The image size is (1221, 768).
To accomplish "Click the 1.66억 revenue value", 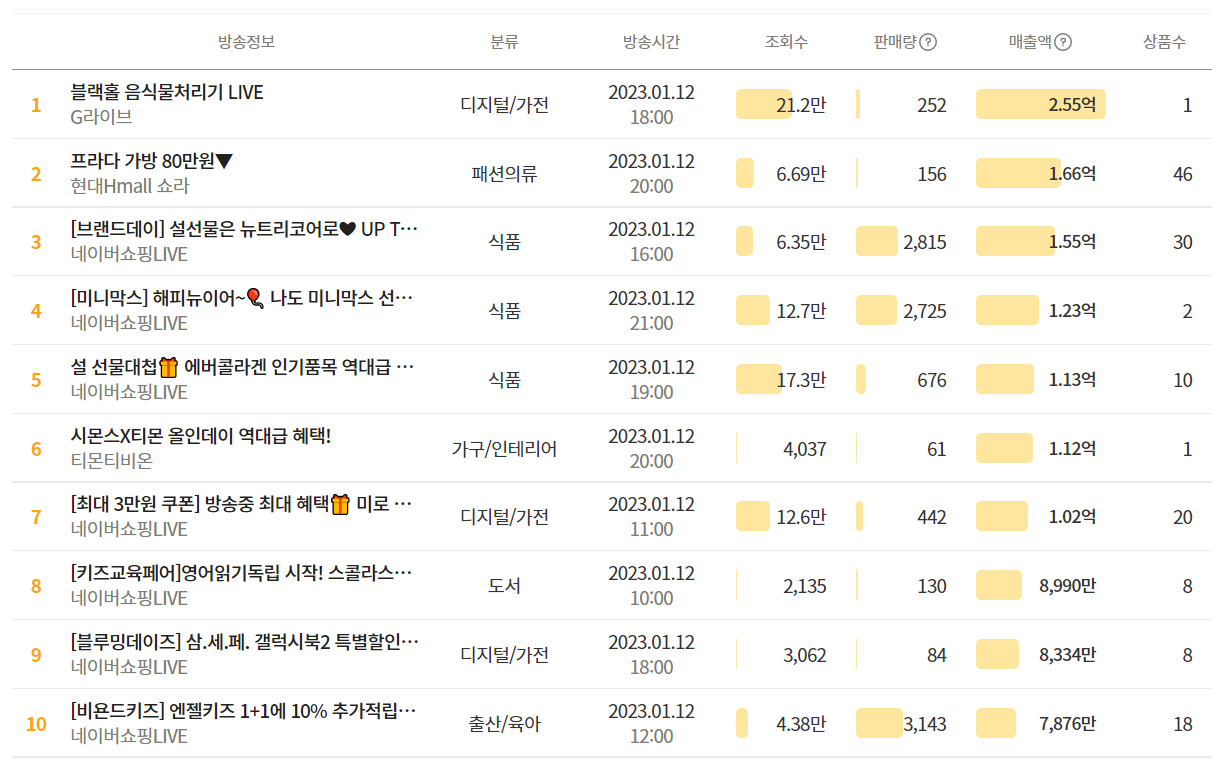I will click(1072, 174).
